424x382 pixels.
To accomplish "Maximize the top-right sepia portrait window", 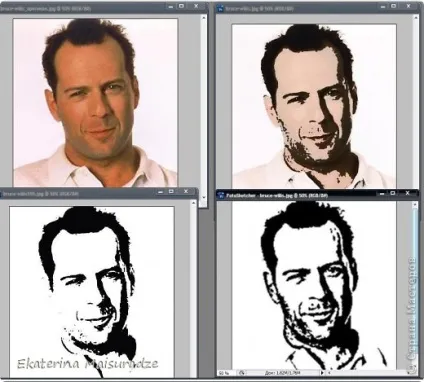I will pyautogui.click(x=394, y=6).
